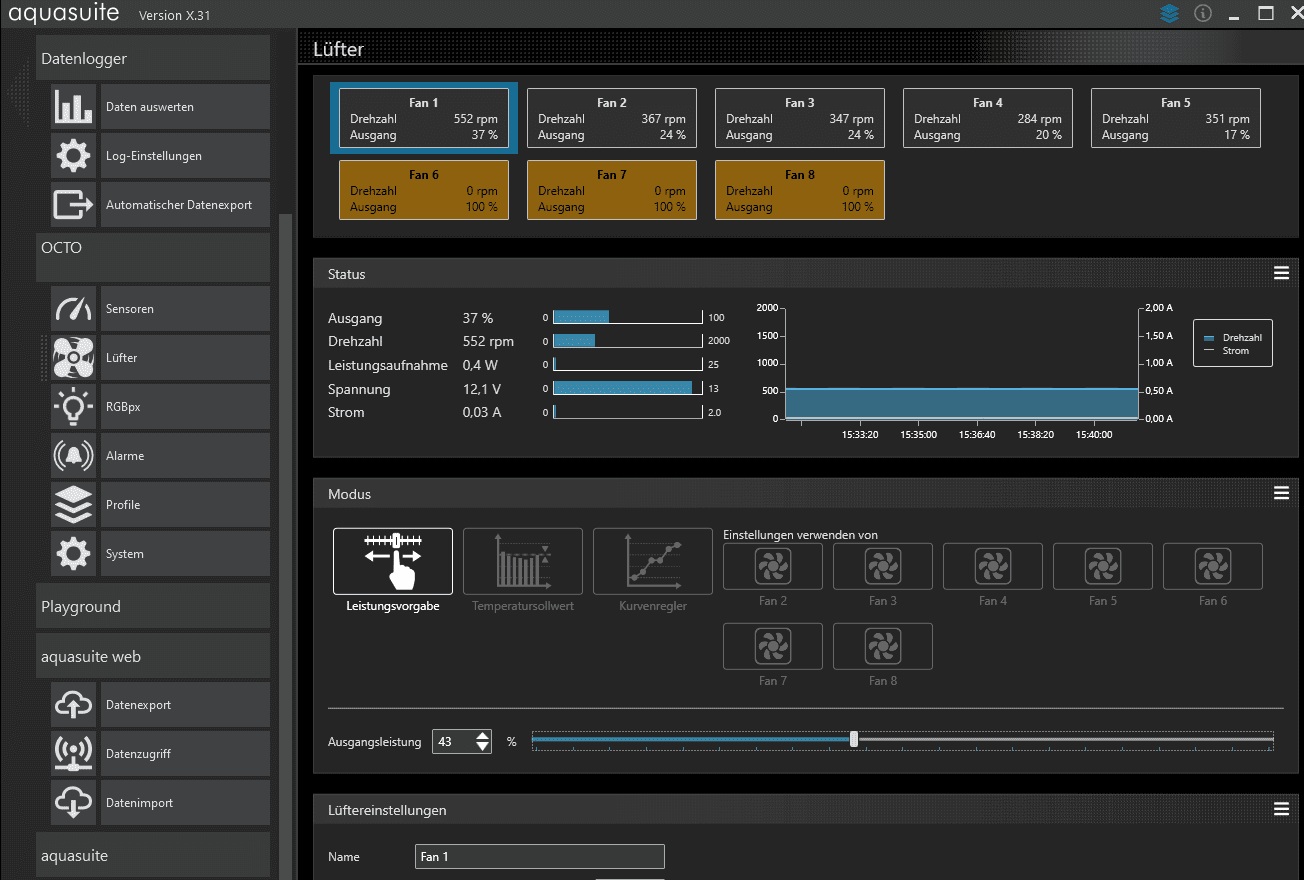Image resolution: width=1304 pixels, height=880 pixels.
Task: Open the Sensoren page
Action: point(185,309)
